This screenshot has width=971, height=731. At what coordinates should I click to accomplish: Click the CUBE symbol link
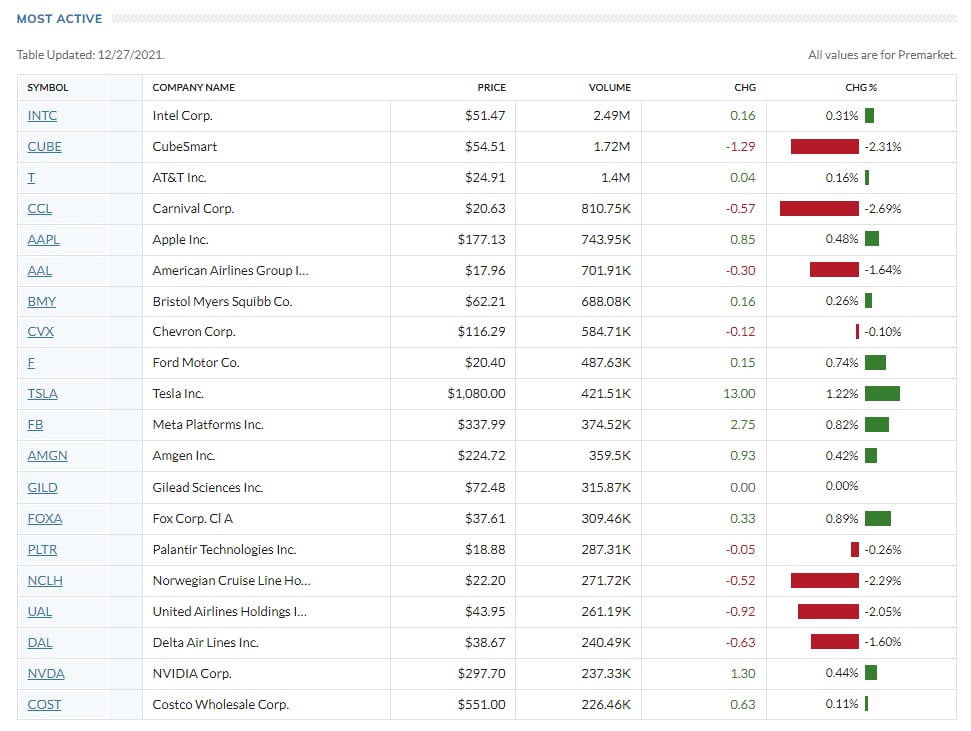click(x=44, y=147)
